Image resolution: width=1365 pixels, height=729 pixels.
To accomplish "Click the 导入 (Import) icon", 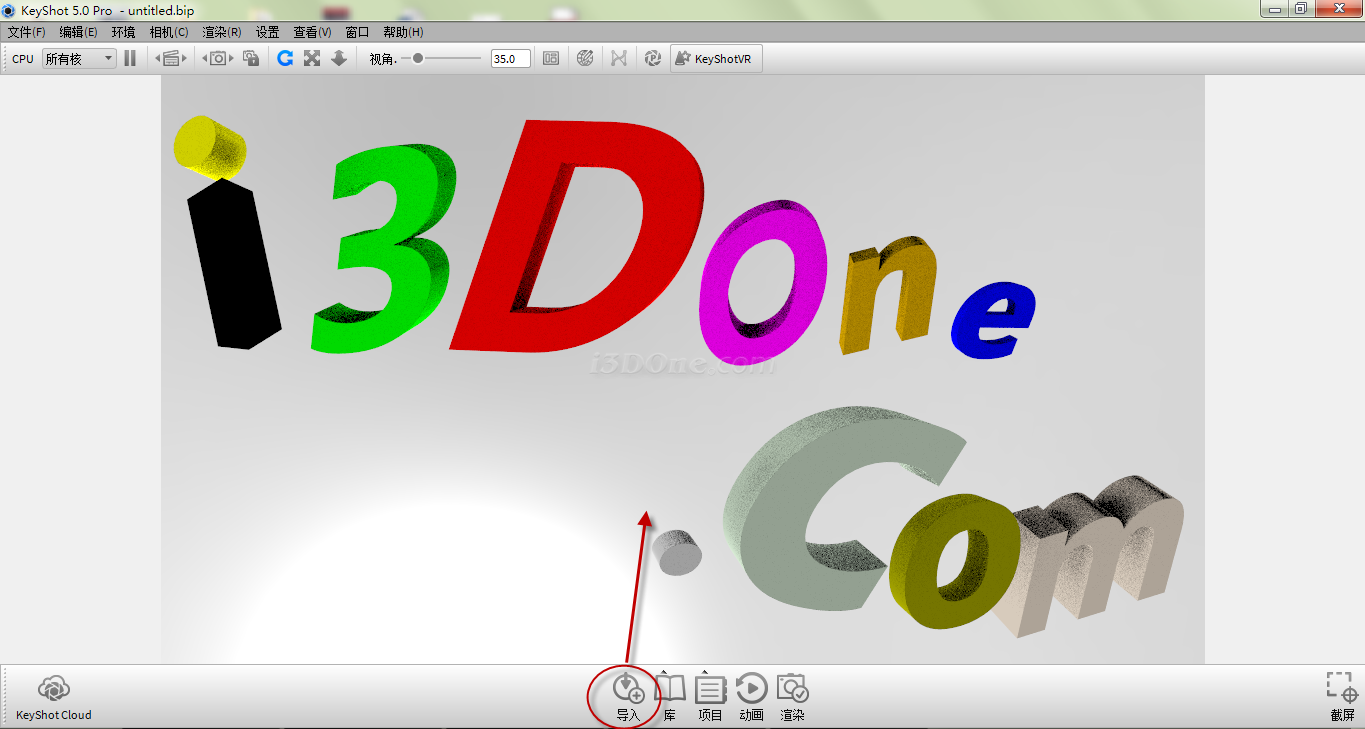I will tap(627, 689).
